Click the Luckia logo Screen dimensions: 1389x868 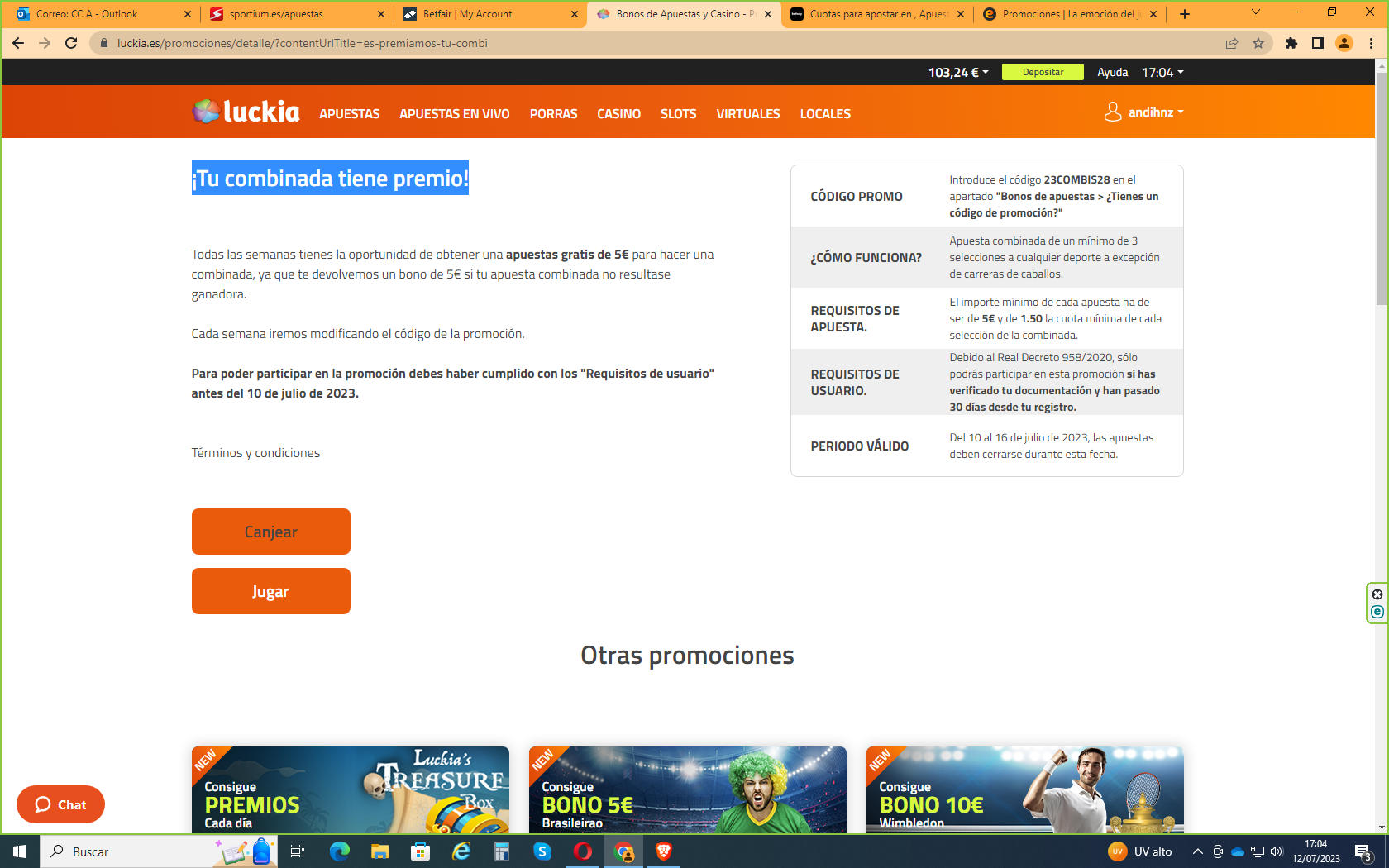246,112
